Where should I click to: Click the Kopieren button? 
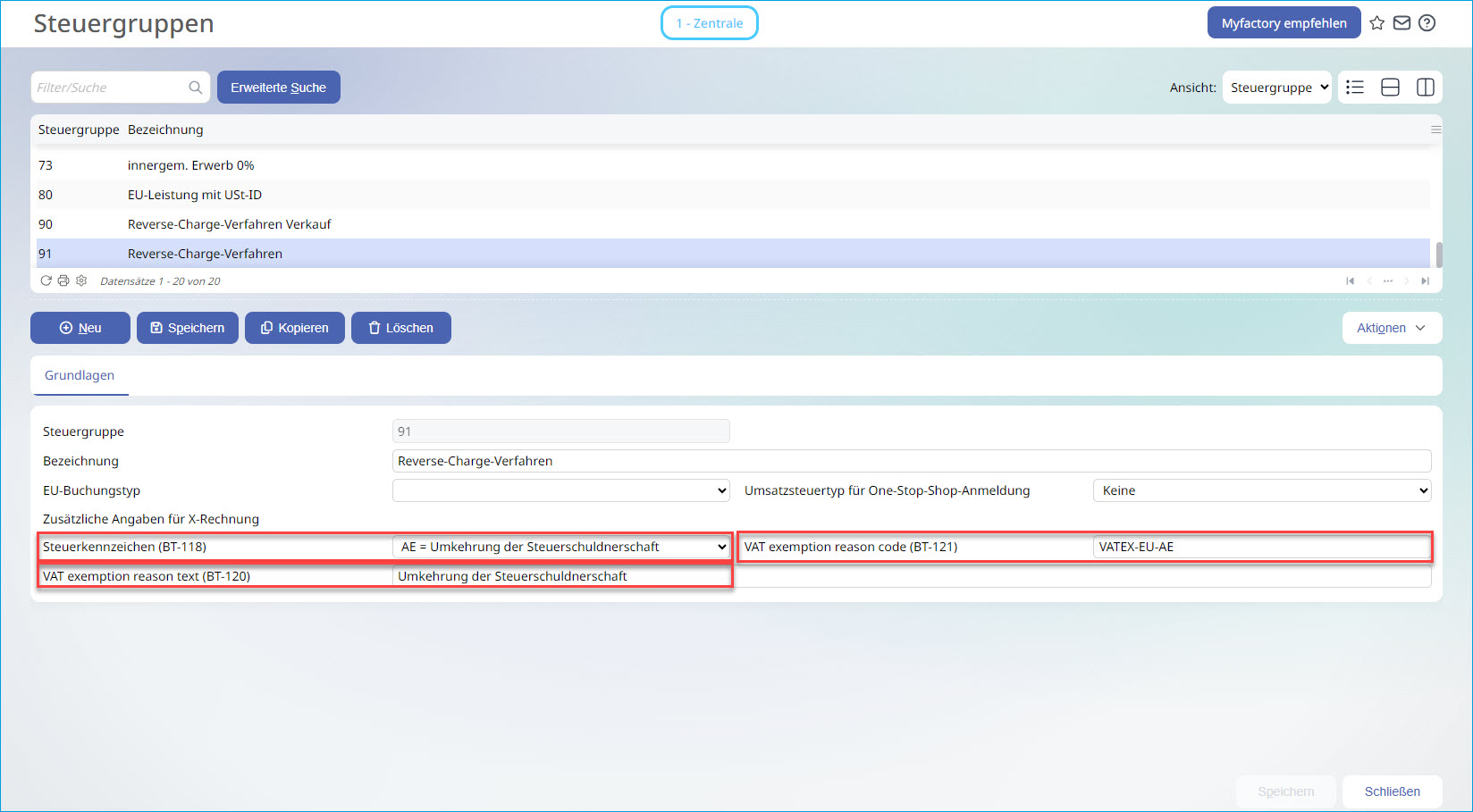(295, 328)
